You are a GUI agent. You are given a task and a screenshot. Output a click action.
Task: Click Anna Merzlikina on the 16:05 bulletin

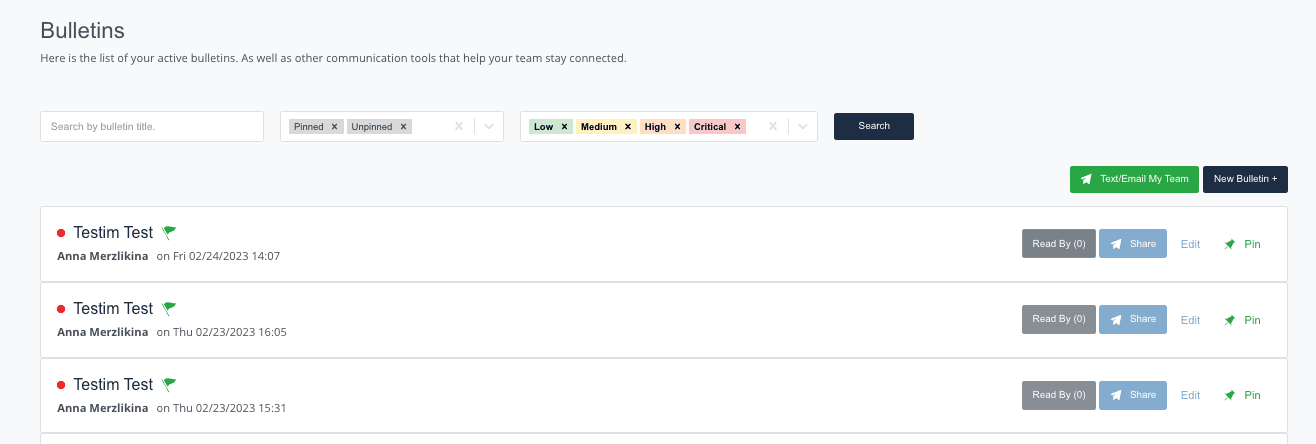pos(103,332)
